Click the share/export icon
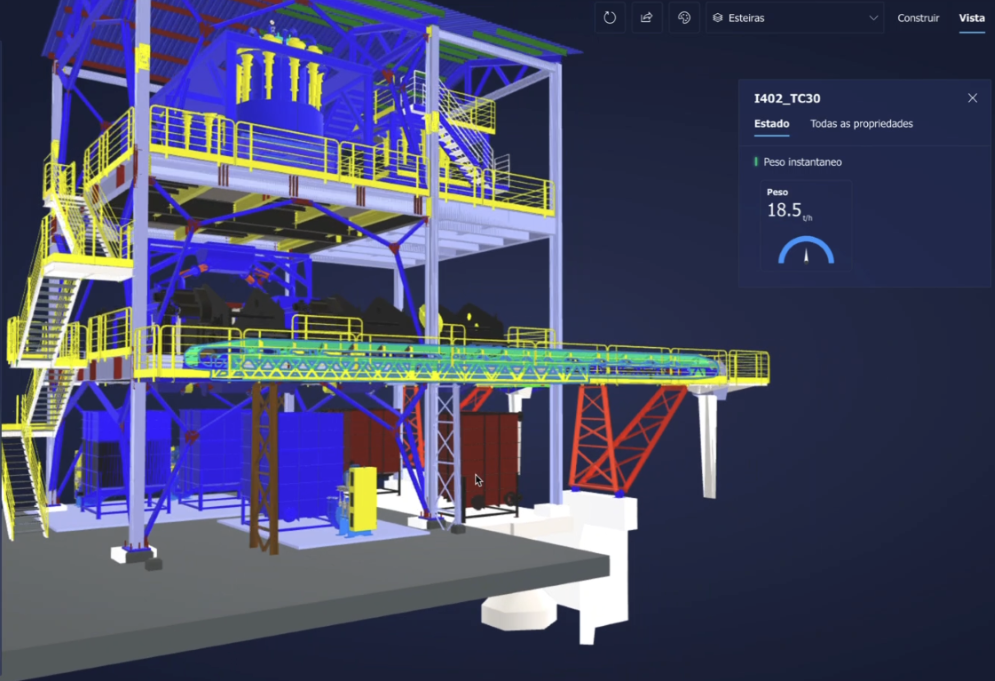Image resolution: width=995 pixels, height=681 pixels. coord(647,18)
